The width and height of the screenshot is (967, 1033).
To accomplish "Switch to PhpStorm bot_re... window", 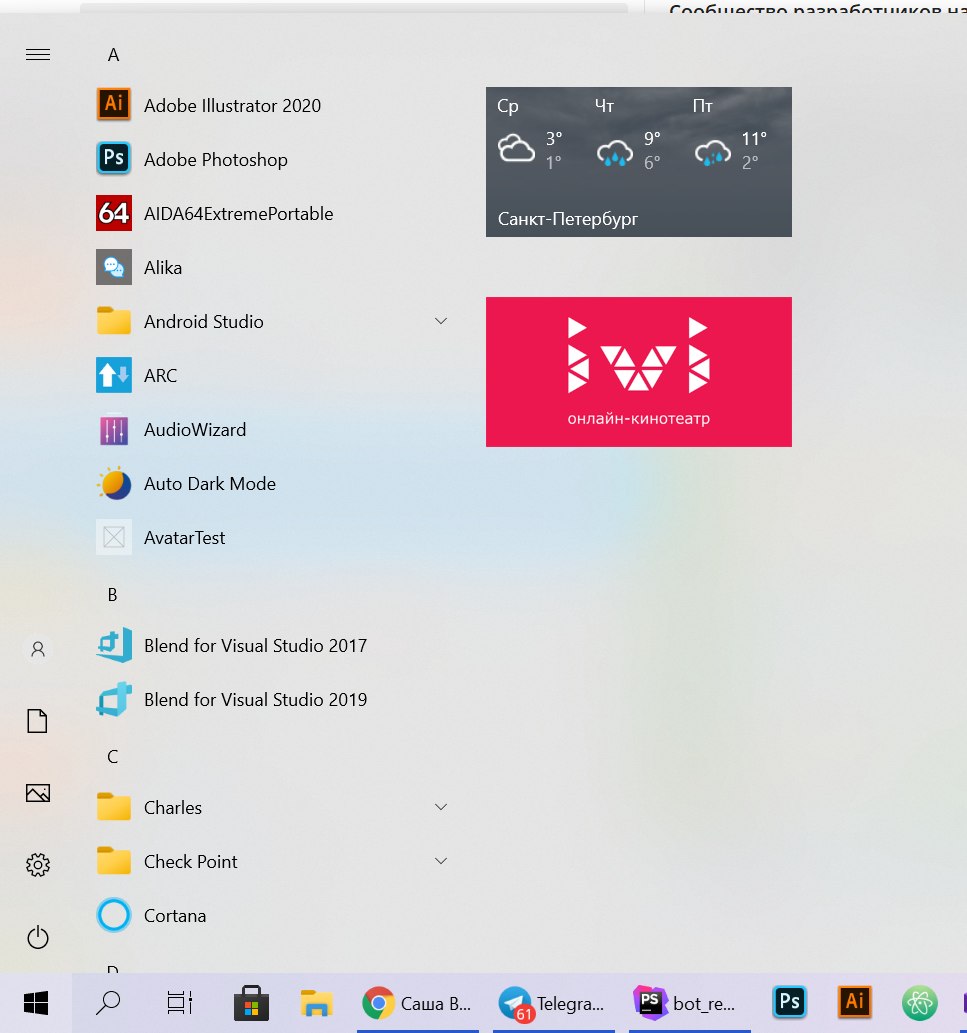I will pos(690,1003).
